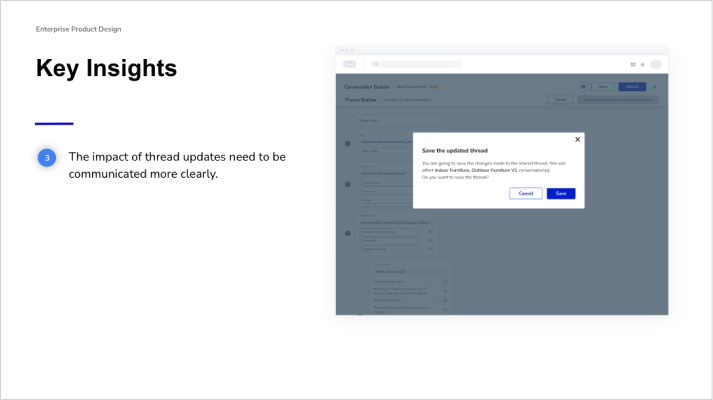
Task: Click the Key Insights heading
Action: [x=106, y=68]
